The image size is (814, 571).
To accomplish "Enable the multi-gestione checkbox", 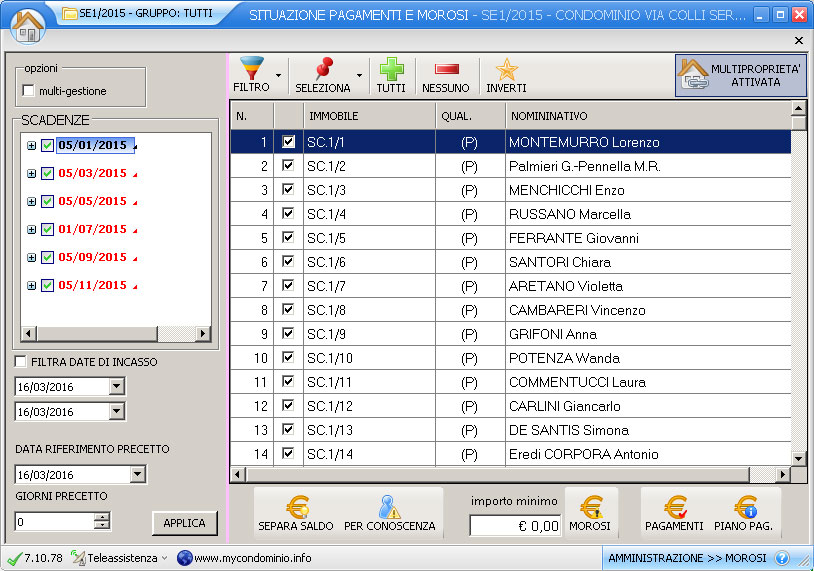I will [x=28, y=91].
